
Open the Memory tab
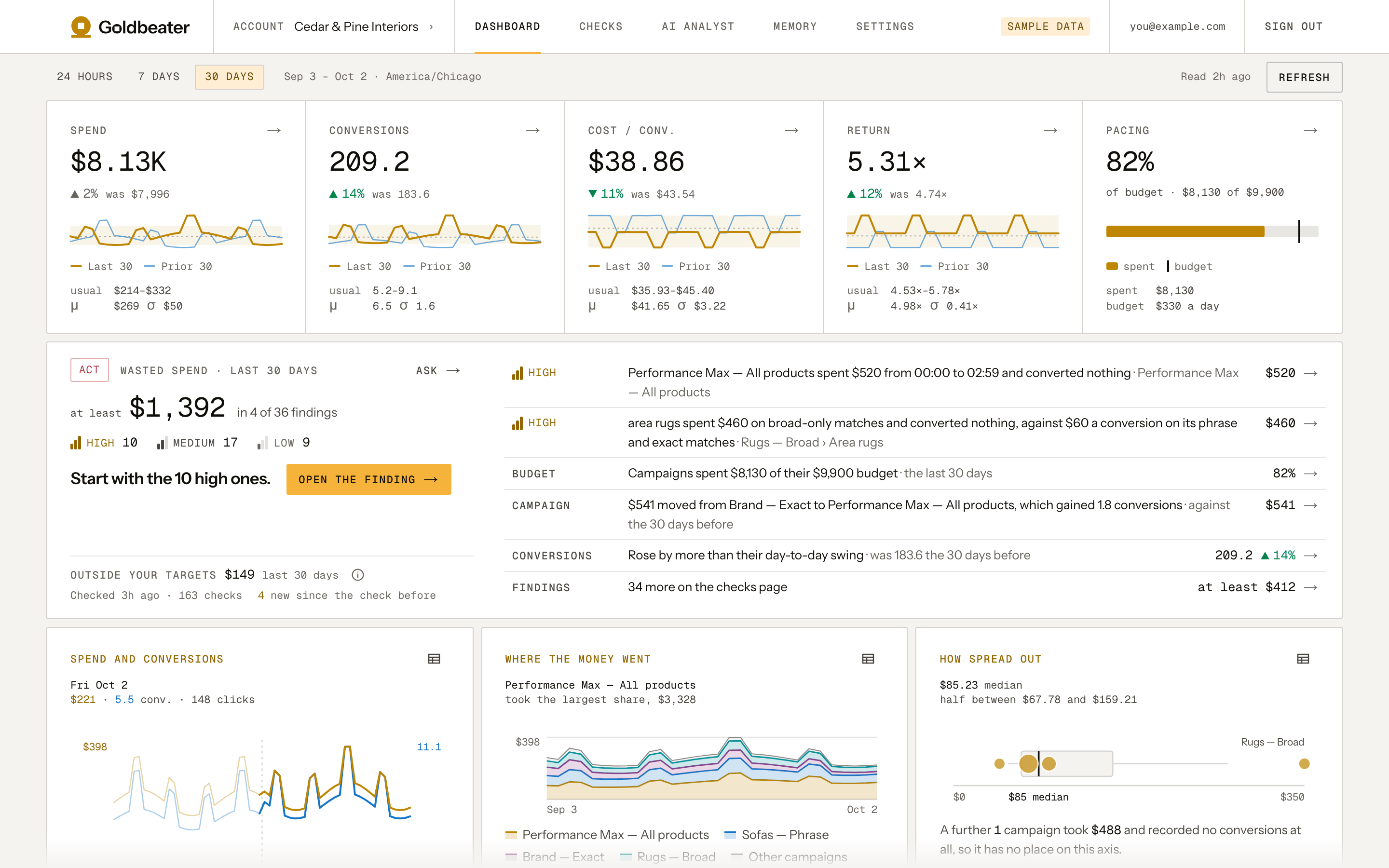point(795,27)
